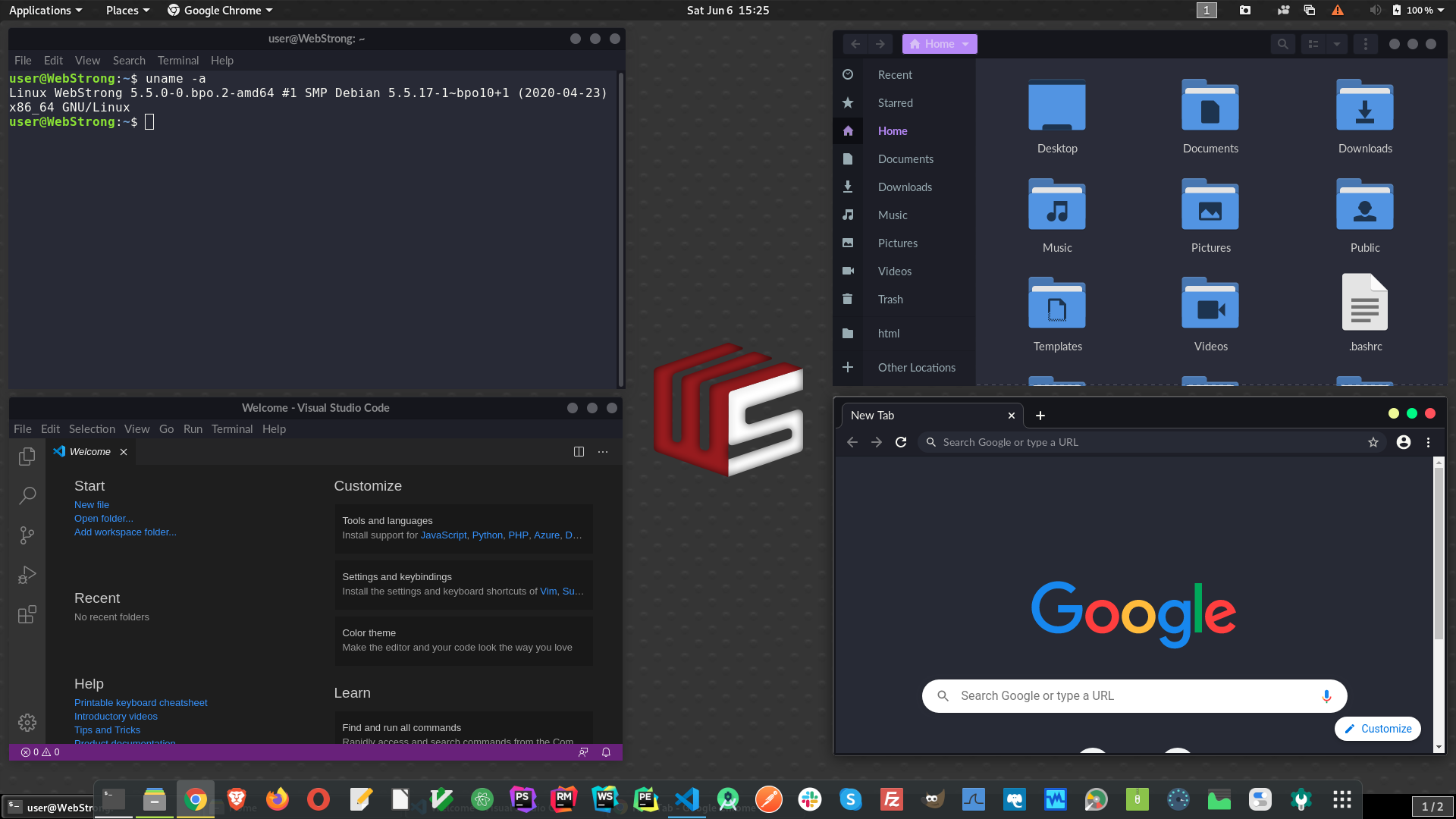Open Source Control view in VS Code
1456x819 pixels.
(x=27, y=535)
